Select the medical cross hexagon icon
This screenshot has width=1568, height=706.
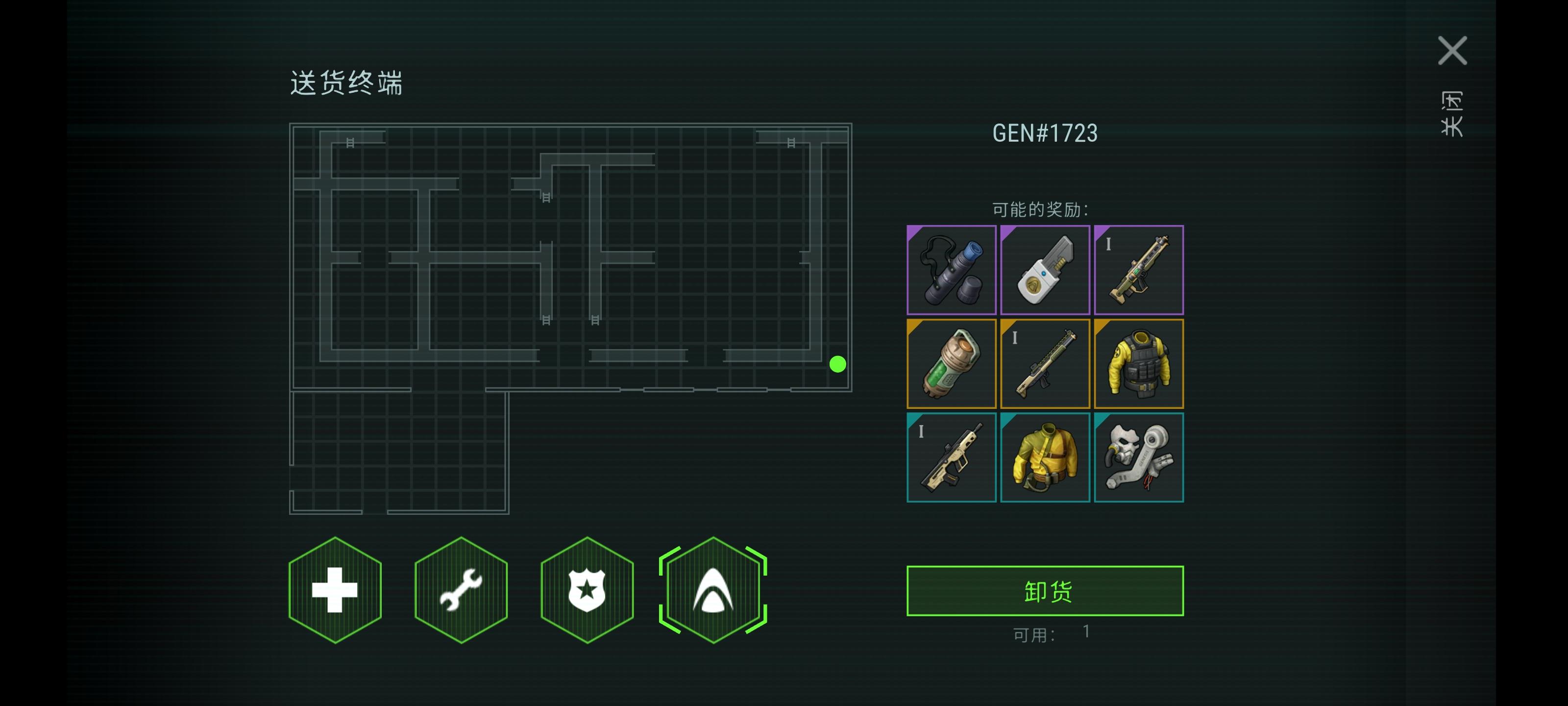tap(335, 590)
